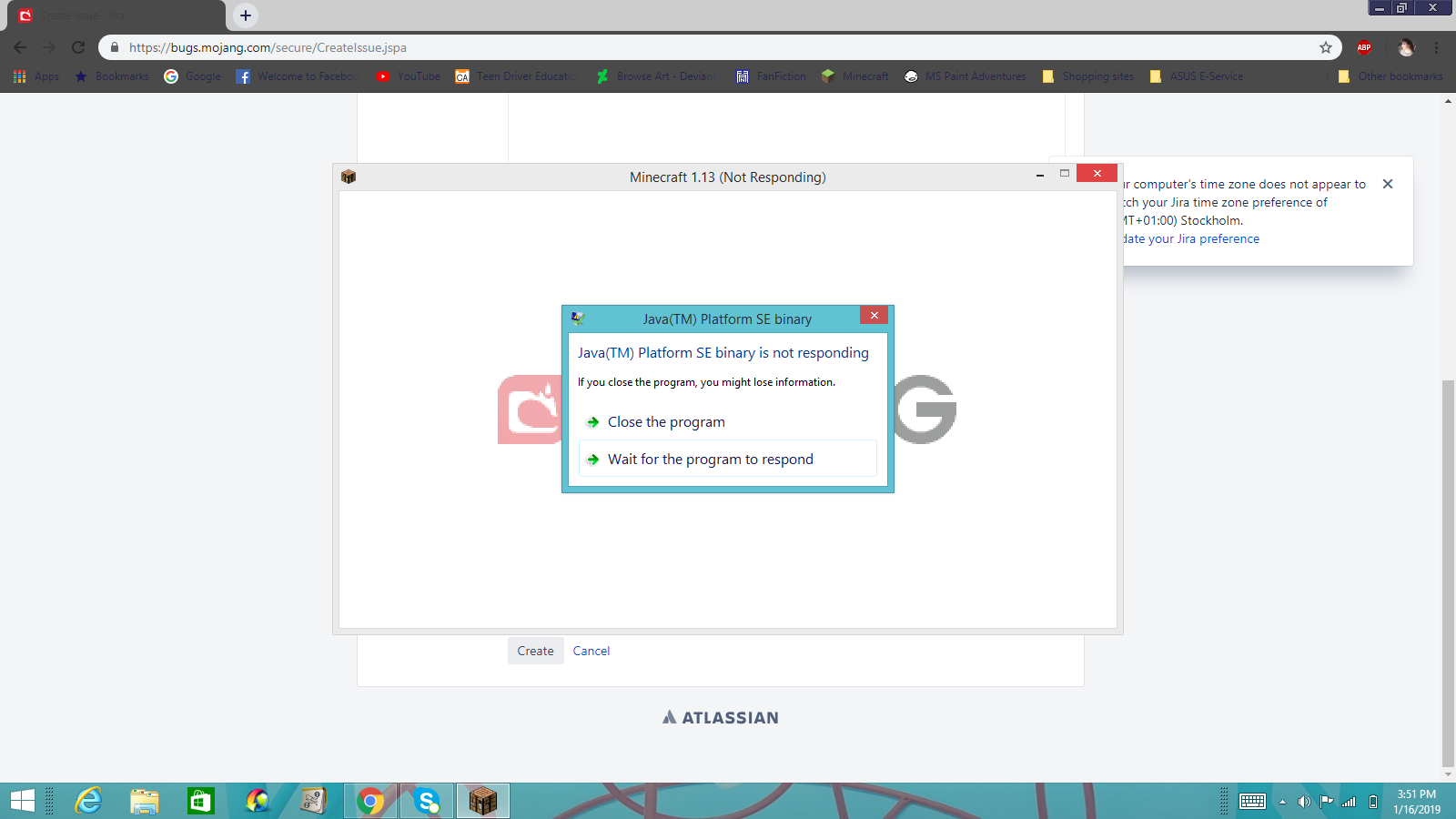
Task: Expand the Bookmarks folder in bookmarks bar
Action: pos(112,76)
